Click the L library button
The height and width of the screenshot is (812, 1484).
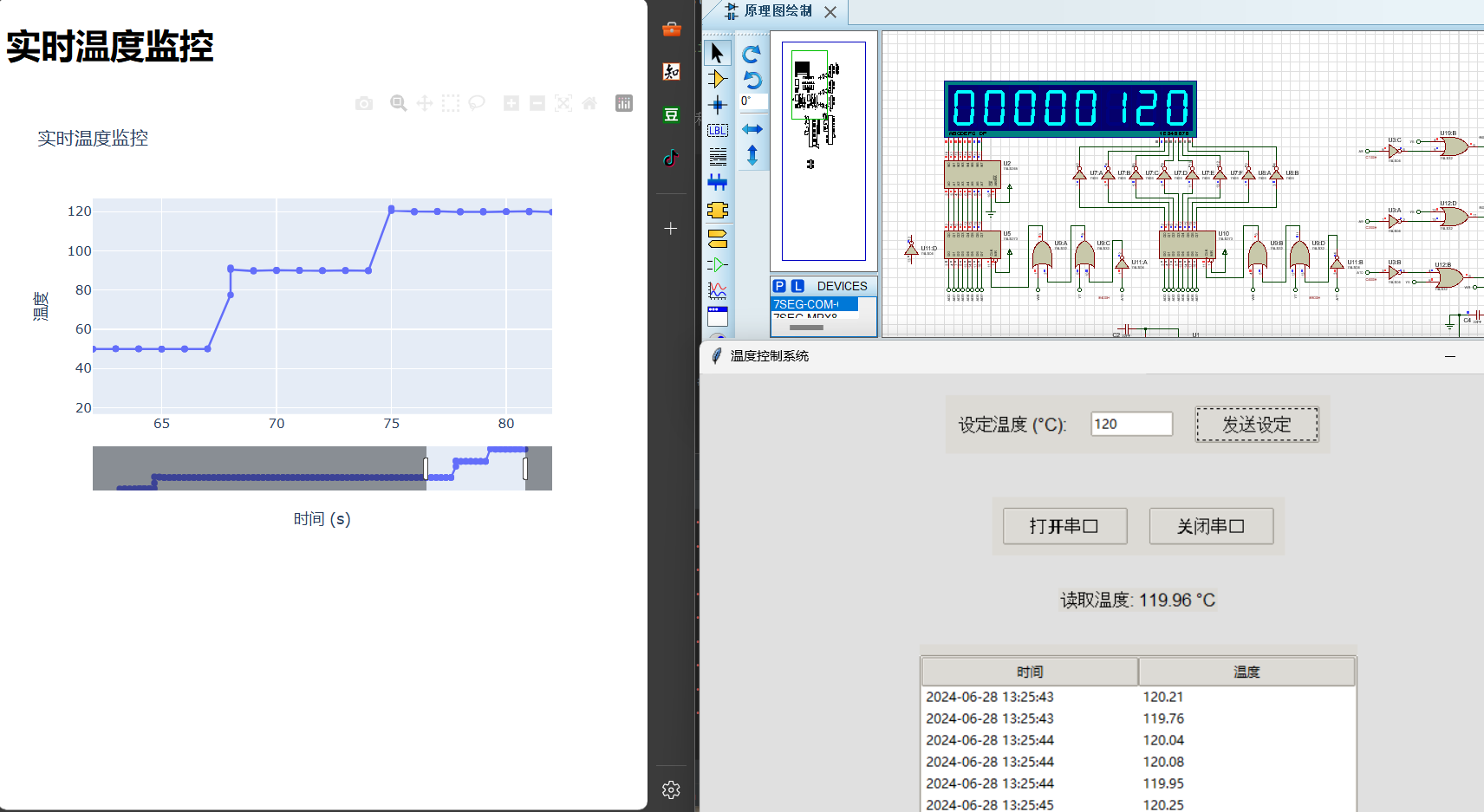(x=798, y=286)
